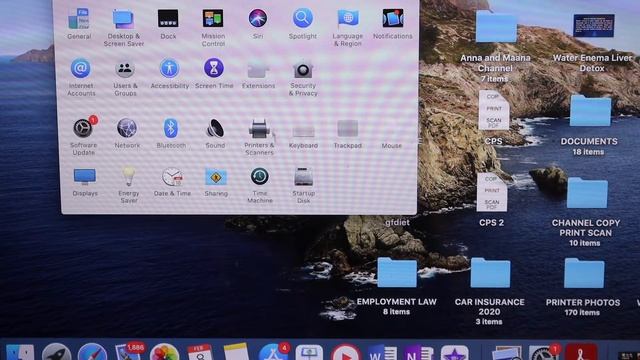Open Sound preferences
The height and width of the screenshot is (360, 640).
[215, 128]
